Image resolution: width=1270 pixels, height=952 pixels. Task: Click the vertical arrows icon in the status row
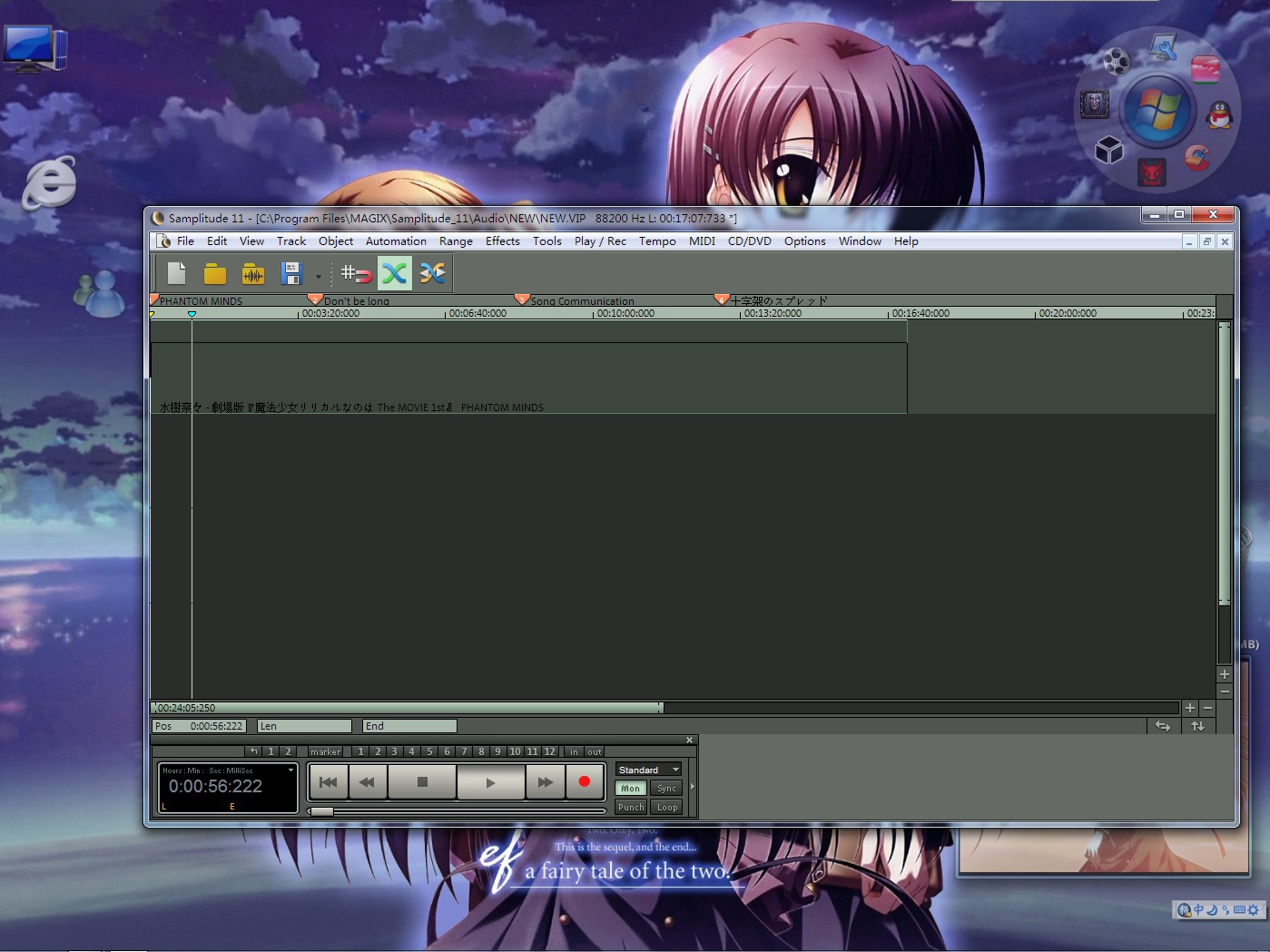click(x=1198, y=726)
